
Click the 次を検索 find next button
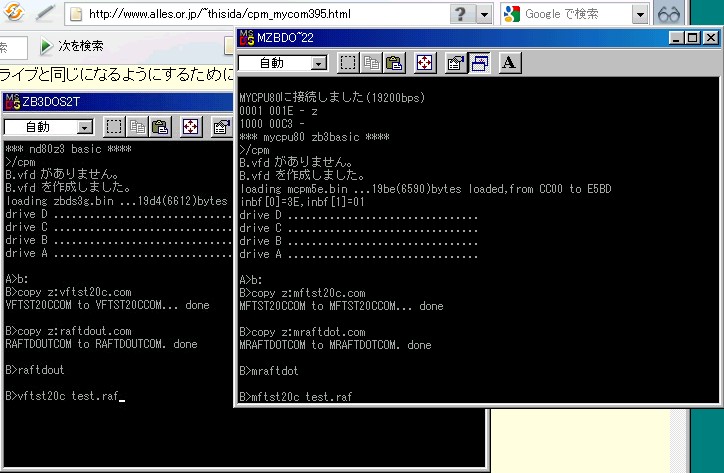[x=72, y=46]
